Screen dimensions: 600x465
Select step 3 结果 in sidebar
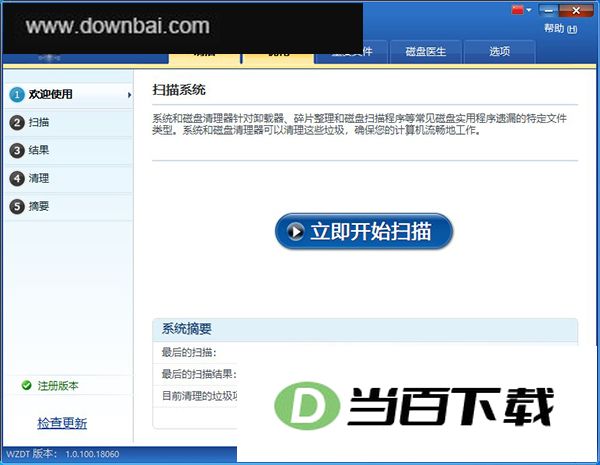coord(69,150)
